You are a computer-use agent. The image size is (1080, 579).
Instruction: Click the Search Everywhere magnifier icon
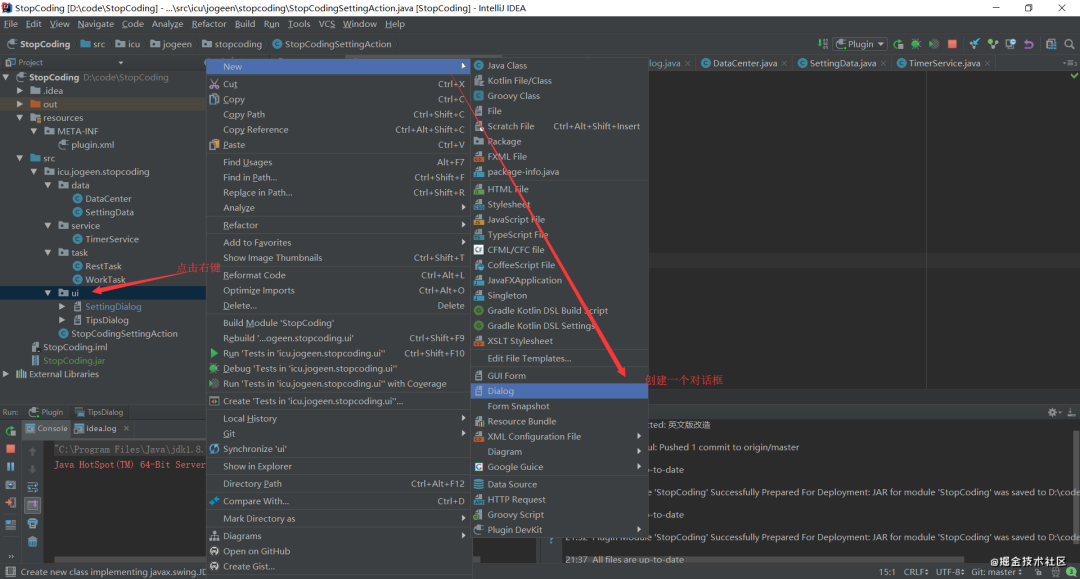pyautogui.click(x=1070, y=44)
